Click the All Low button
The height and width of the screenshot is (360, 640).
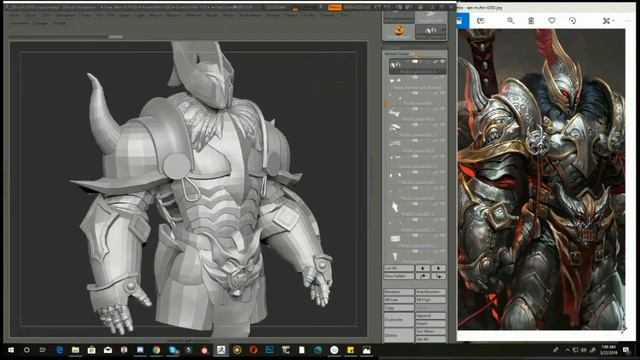pos(399,300)
